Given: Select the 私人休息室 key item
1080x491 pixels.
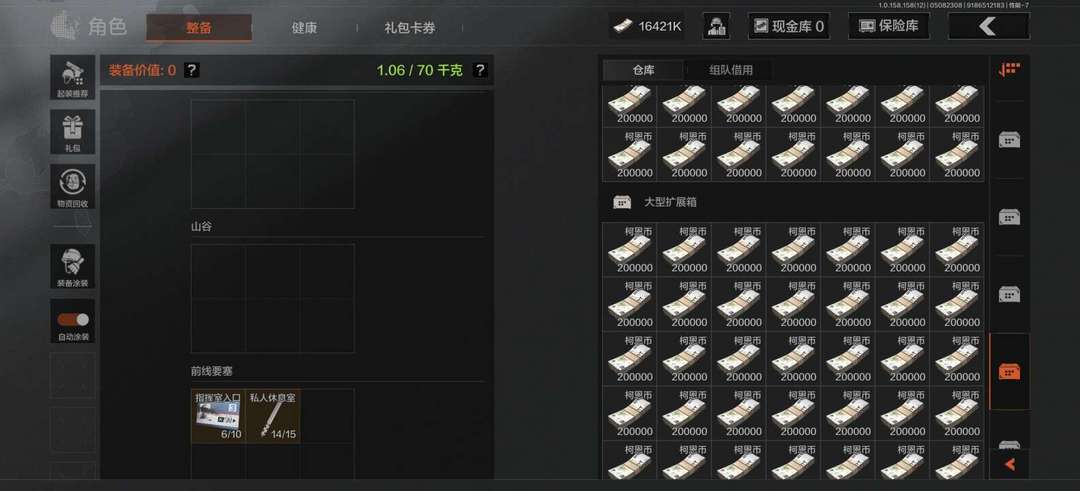Looking at the screenshot, I should pos(273,416).
